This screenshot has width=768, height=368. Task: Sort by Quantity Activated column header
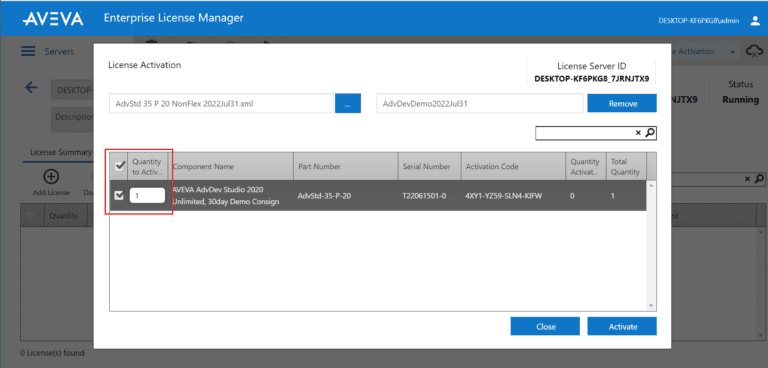586,167
